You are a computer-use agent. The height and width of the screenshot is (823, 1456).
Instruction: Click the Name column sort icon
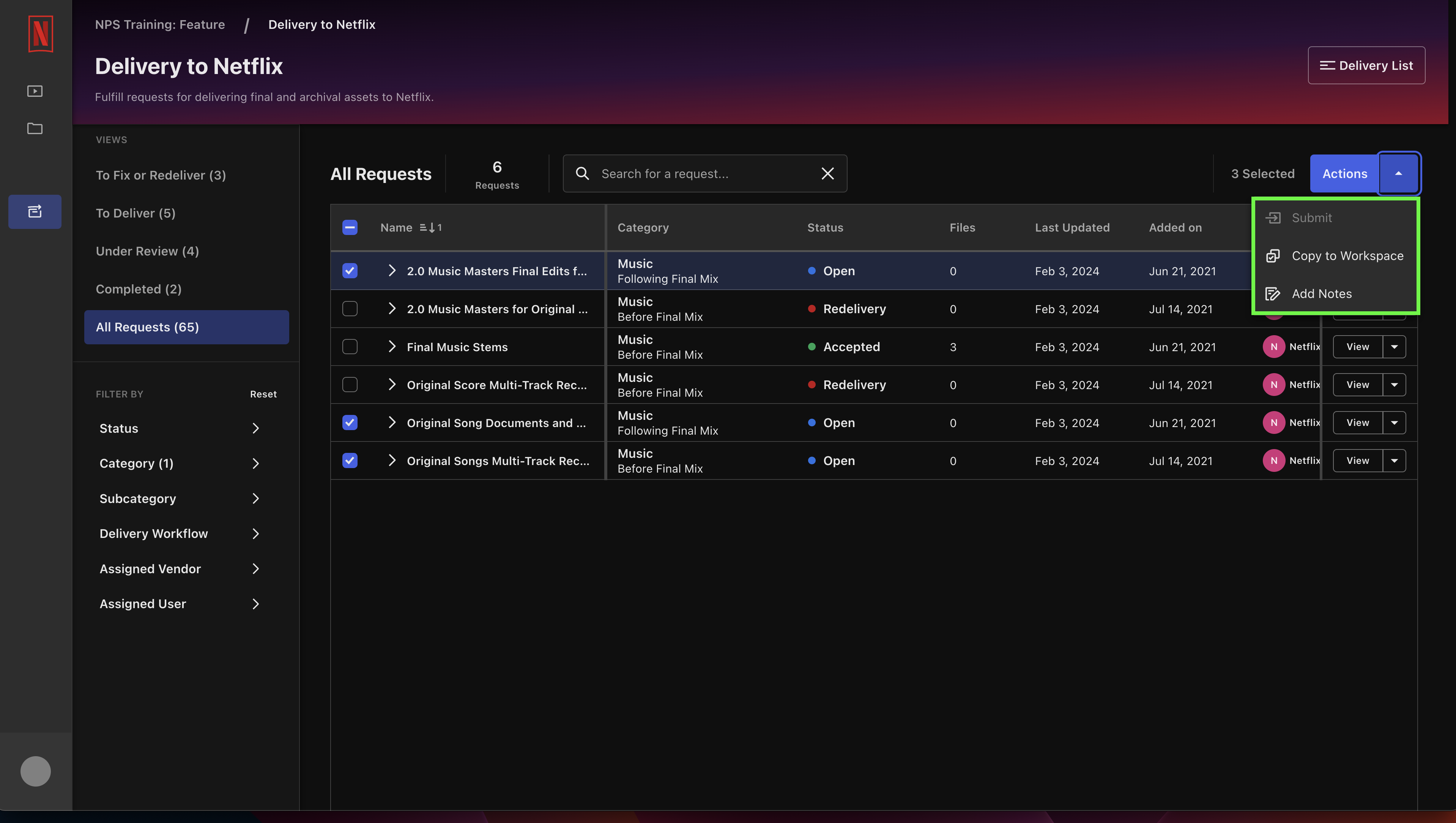point(431,227)
